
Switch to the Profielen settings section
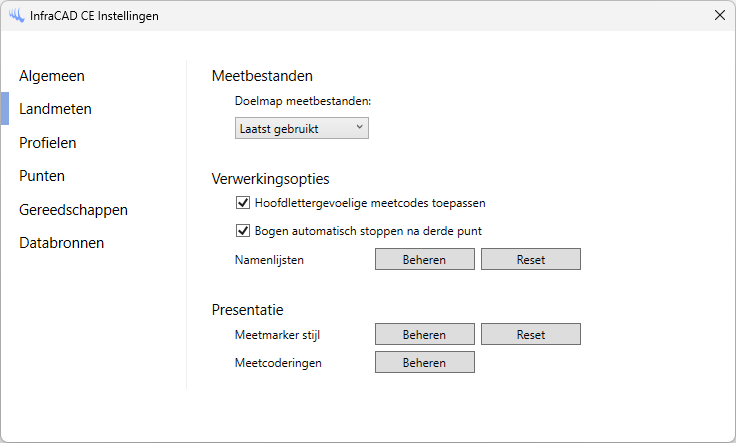pos(48,142)
